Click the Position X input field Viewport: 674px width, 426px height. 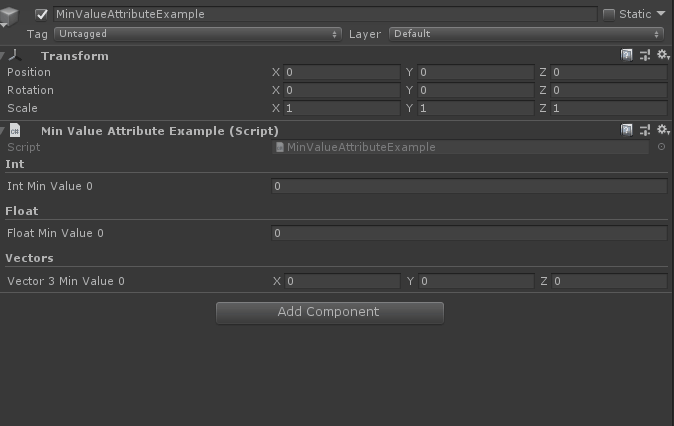pyautogui.click(x=342, y=73)
